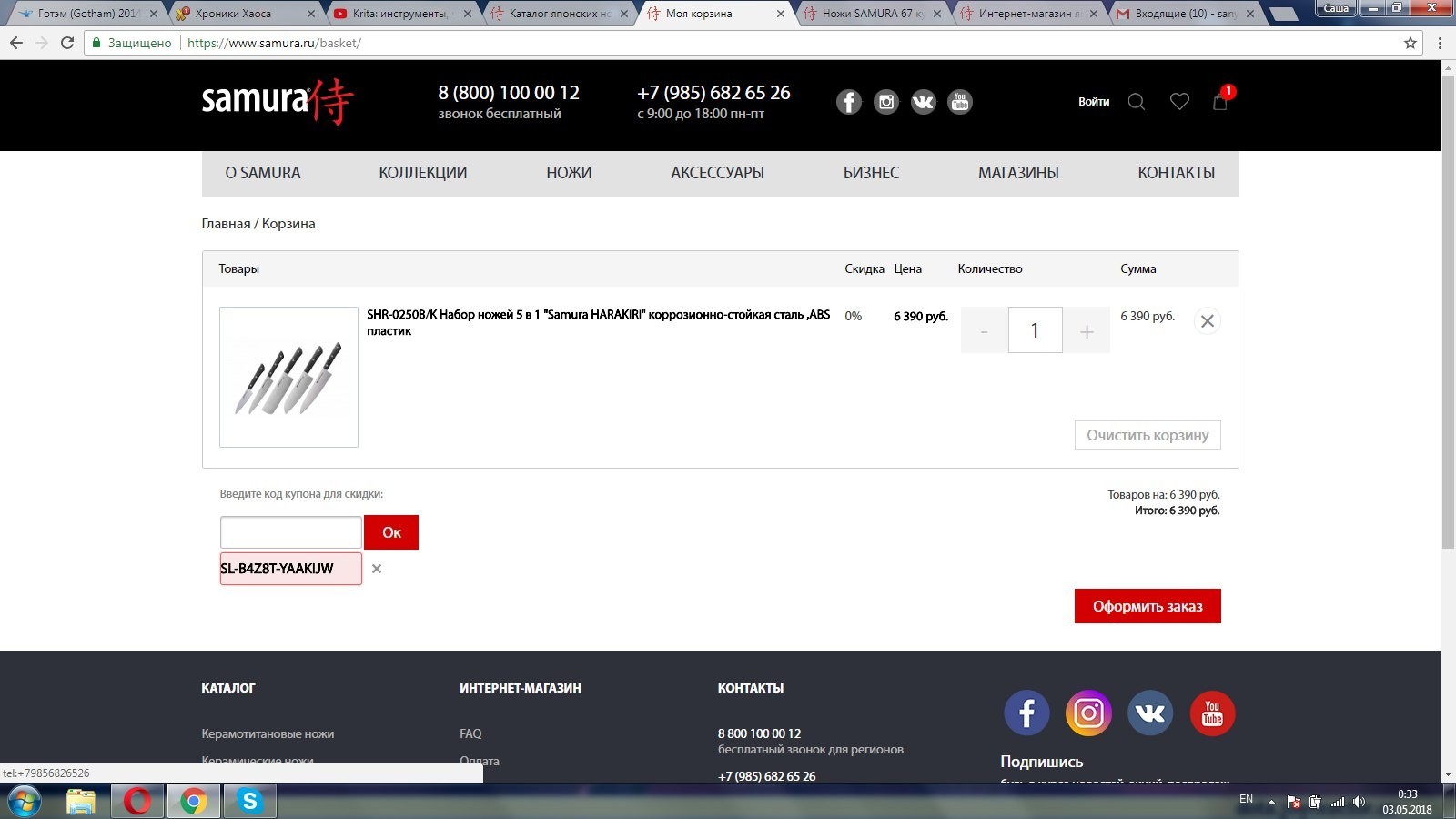1456x819 pixels.
Task: Click the Главная breadcrumb link
Action: pyautogui.click(x=226, y=224)
